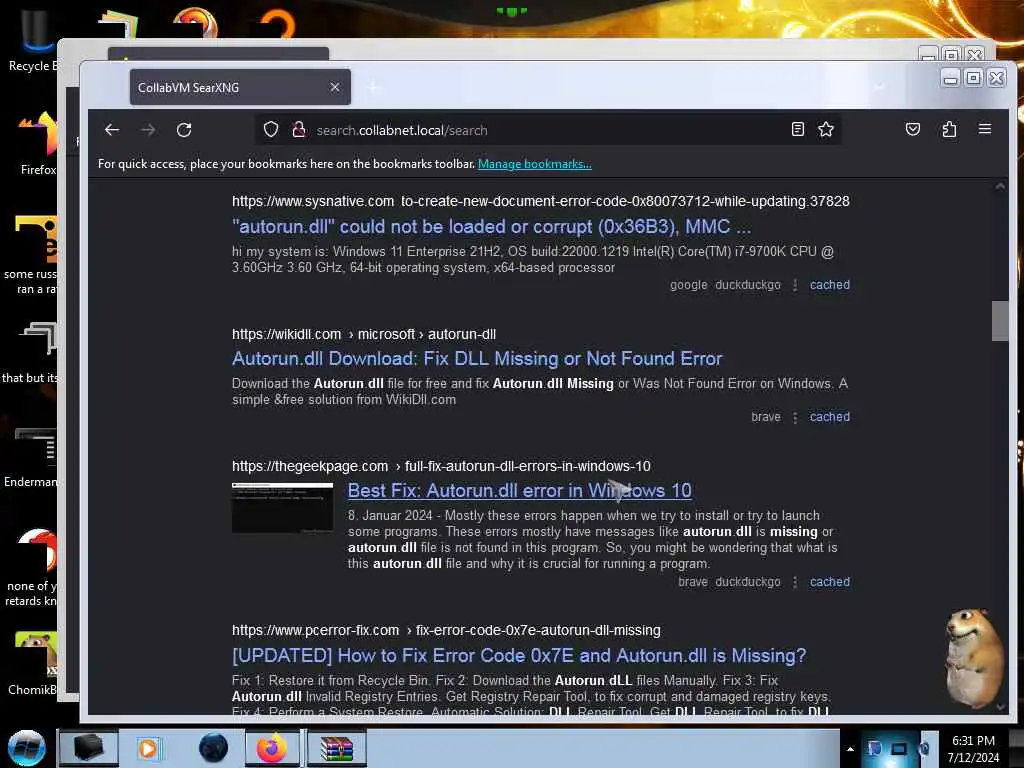Open the Recycle Bin desktop icon
The height and width of the screenshot is (768, 1024).
tap(33, 40)
